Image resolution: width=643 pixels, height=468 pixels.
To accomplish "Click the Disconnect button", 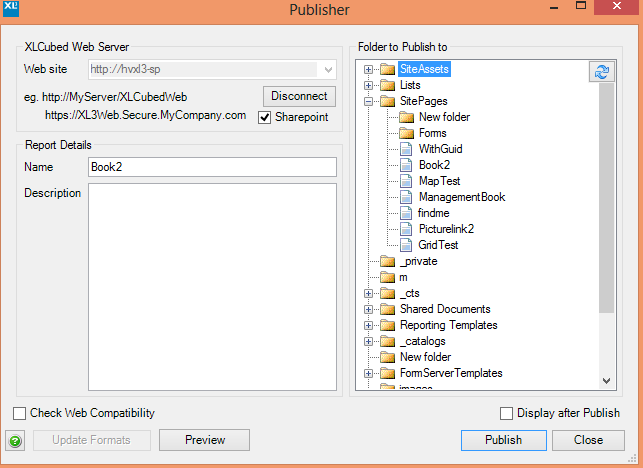I will [x=299, y=96].
